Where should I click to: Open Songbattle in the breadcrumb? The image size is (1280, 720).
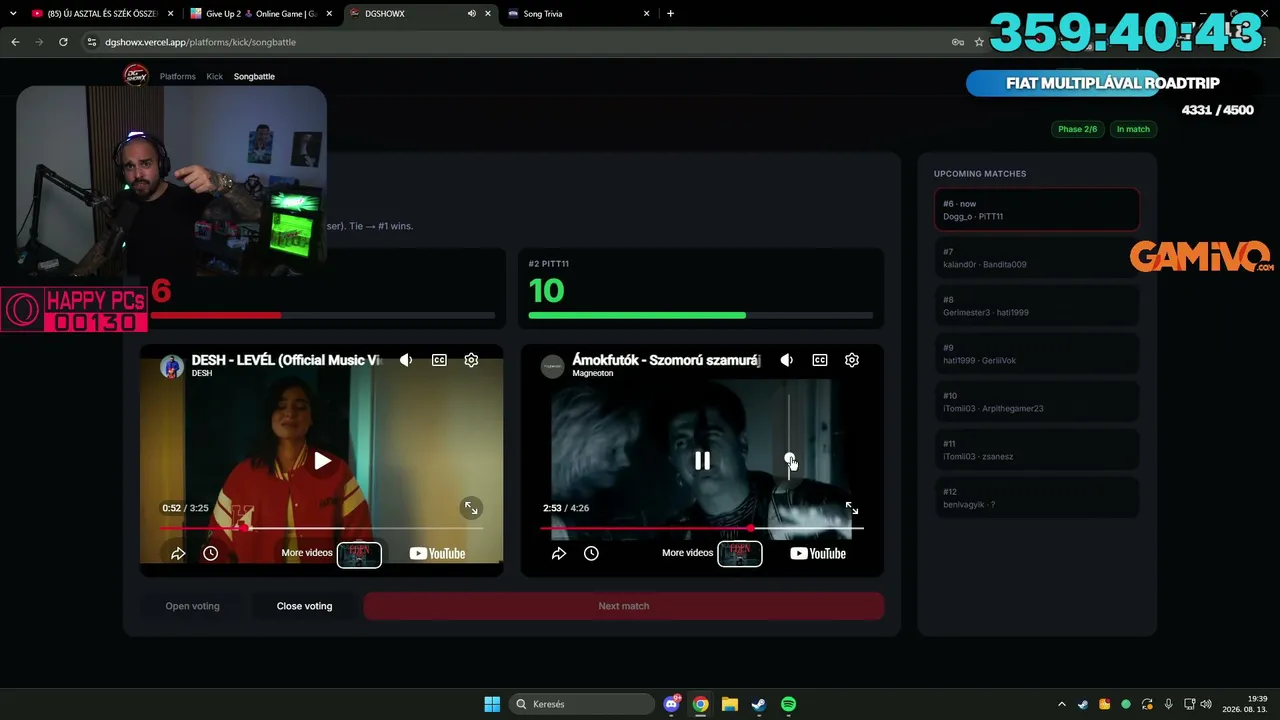point(254,76)
